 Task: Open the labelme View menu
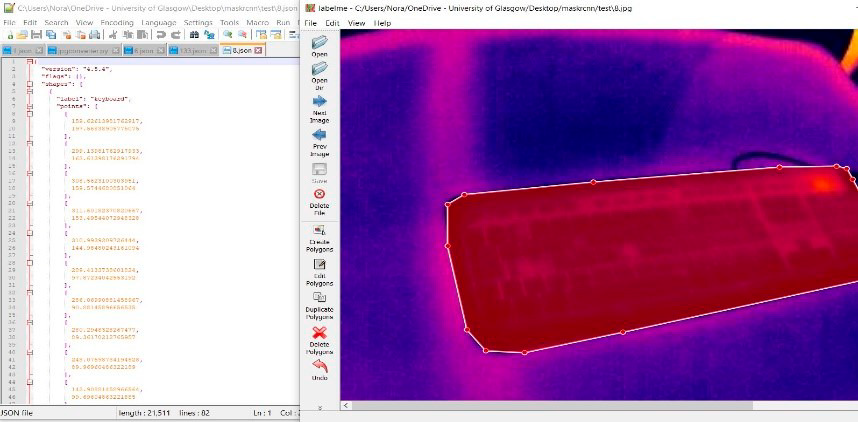tap(356, 23)
